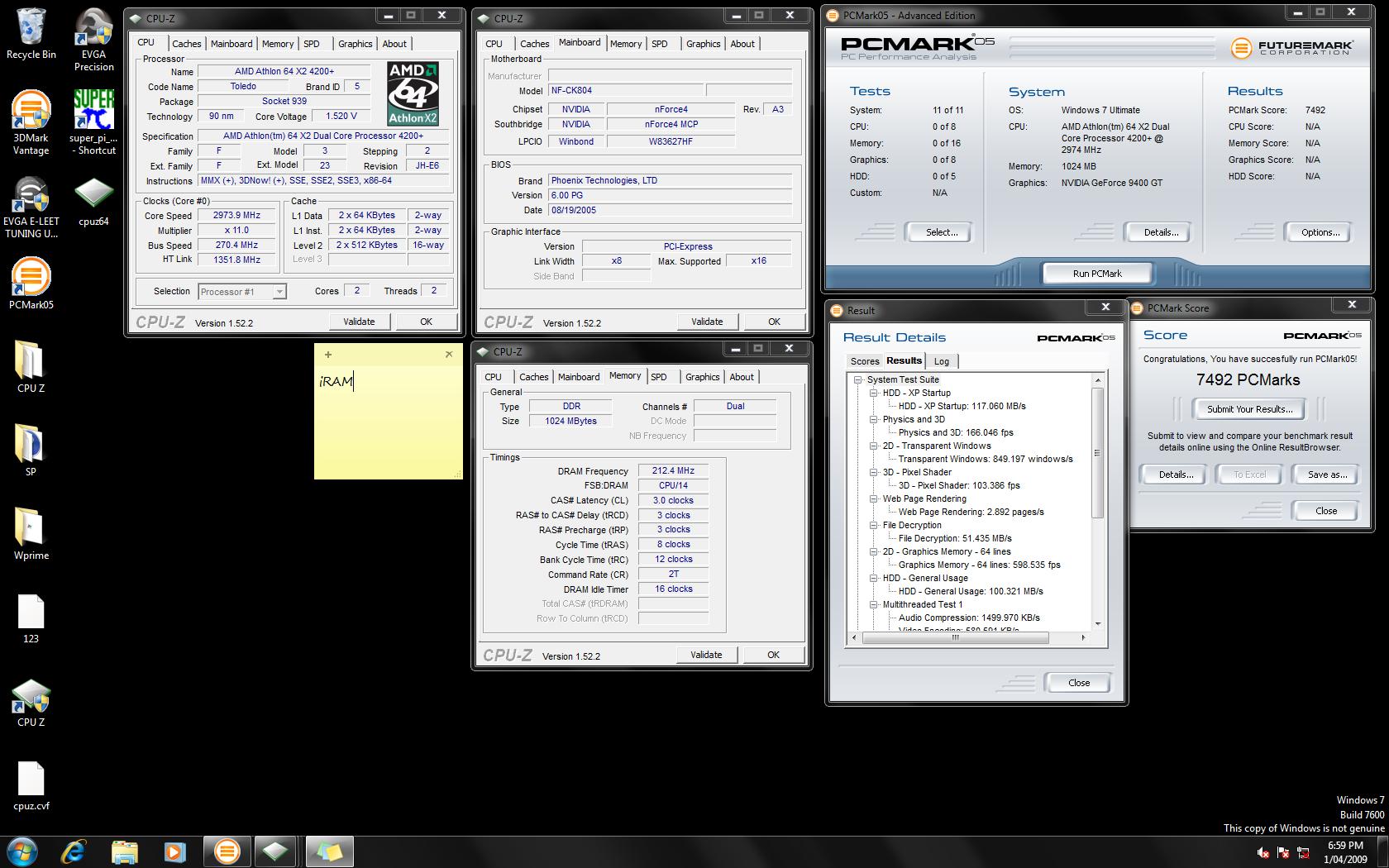Select the file named 123
1389x868 pixels.
pyautogui.click(x=31, y=618)
